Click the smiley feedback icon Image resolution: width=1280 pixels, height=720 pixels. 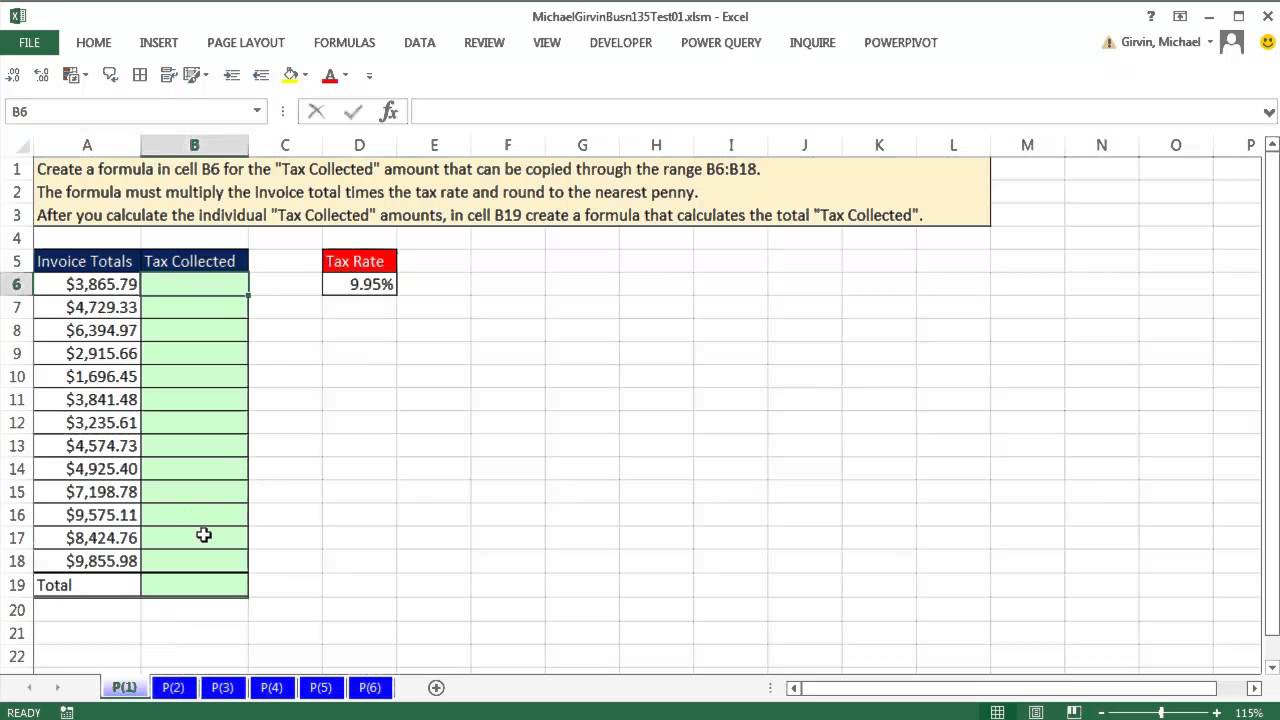[x=1267, y=42]
